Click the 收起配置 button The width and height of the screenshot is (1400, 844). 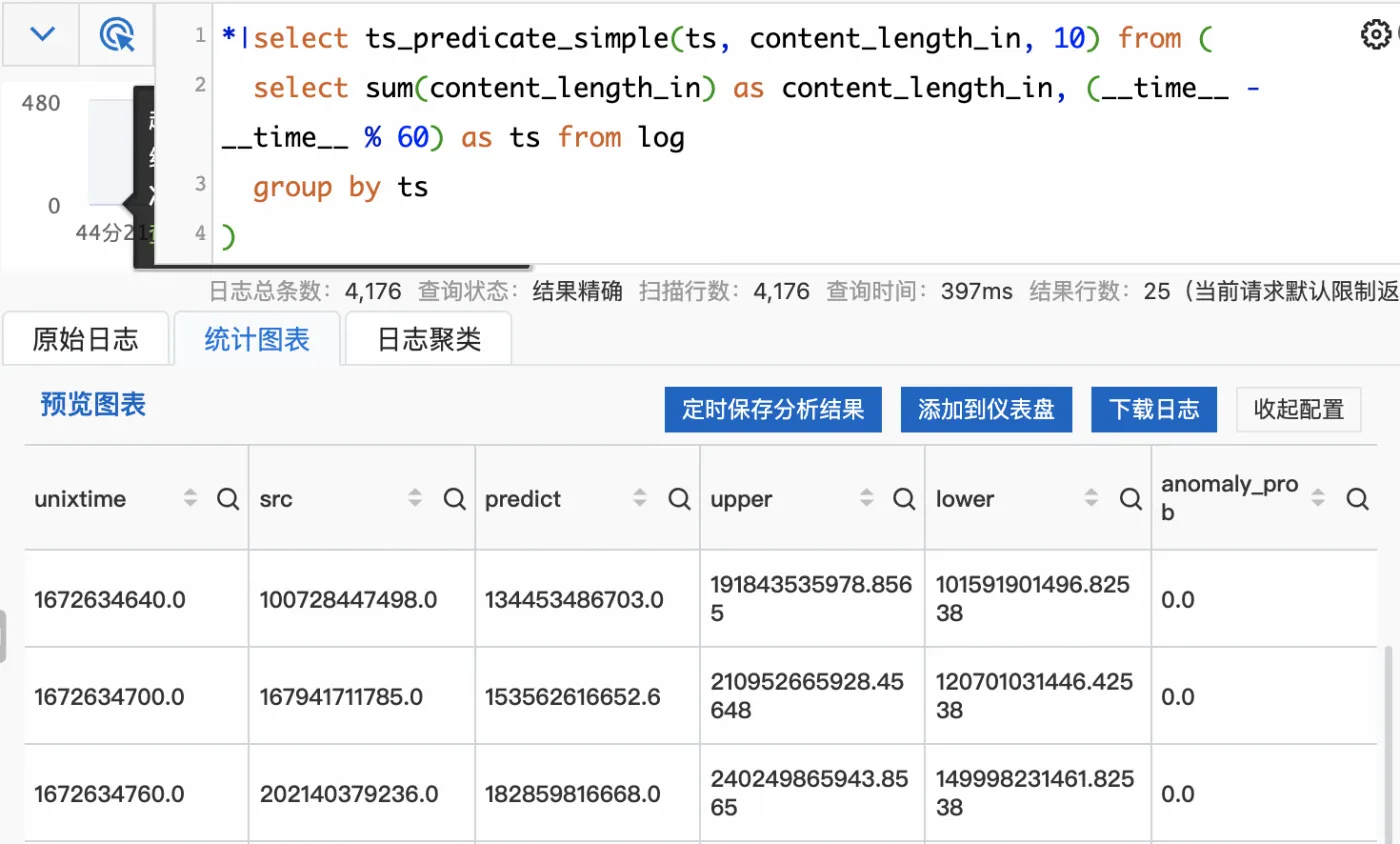(x=1299, y=410)
